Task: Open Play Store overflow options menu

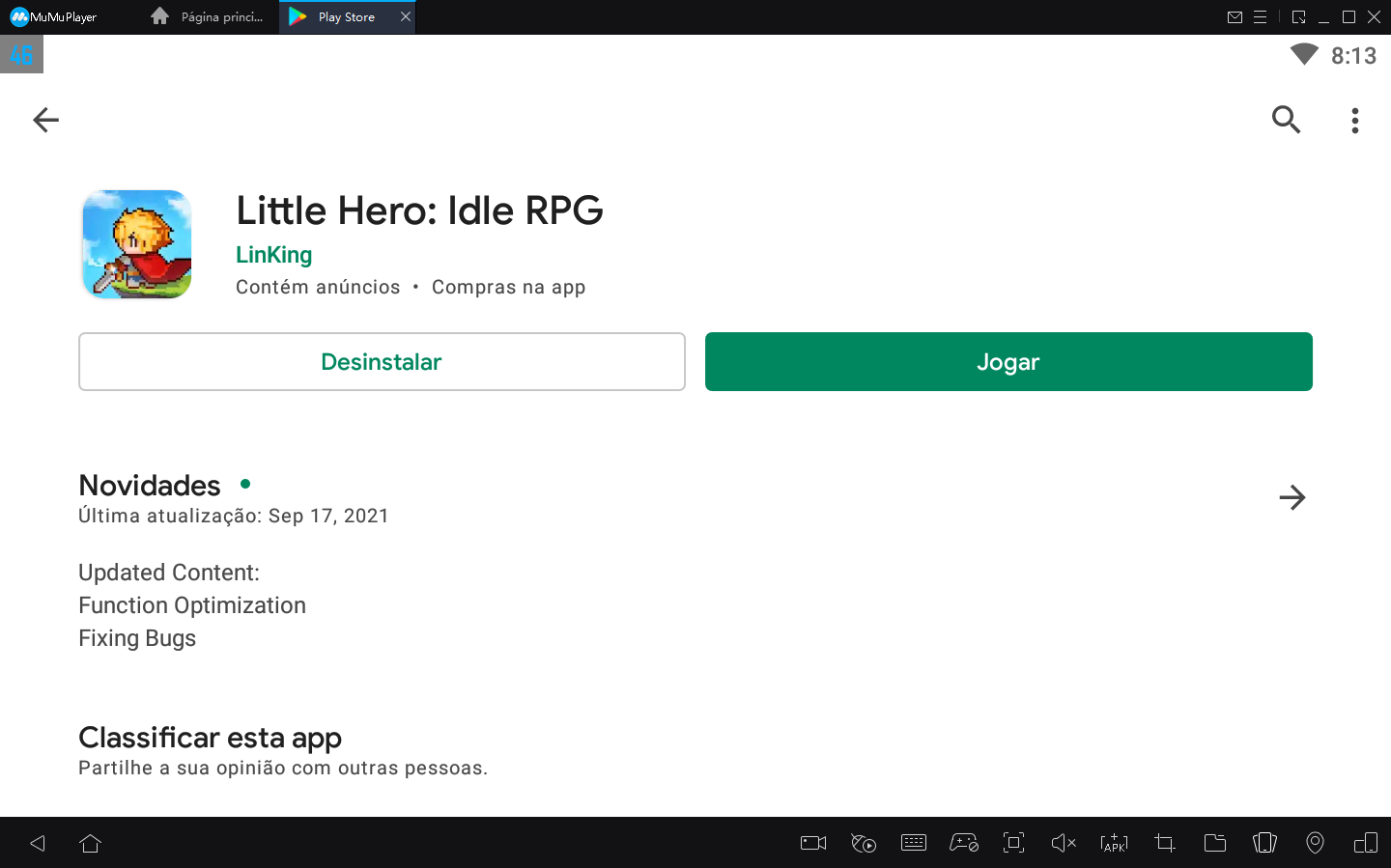Action: [1354, 120]
